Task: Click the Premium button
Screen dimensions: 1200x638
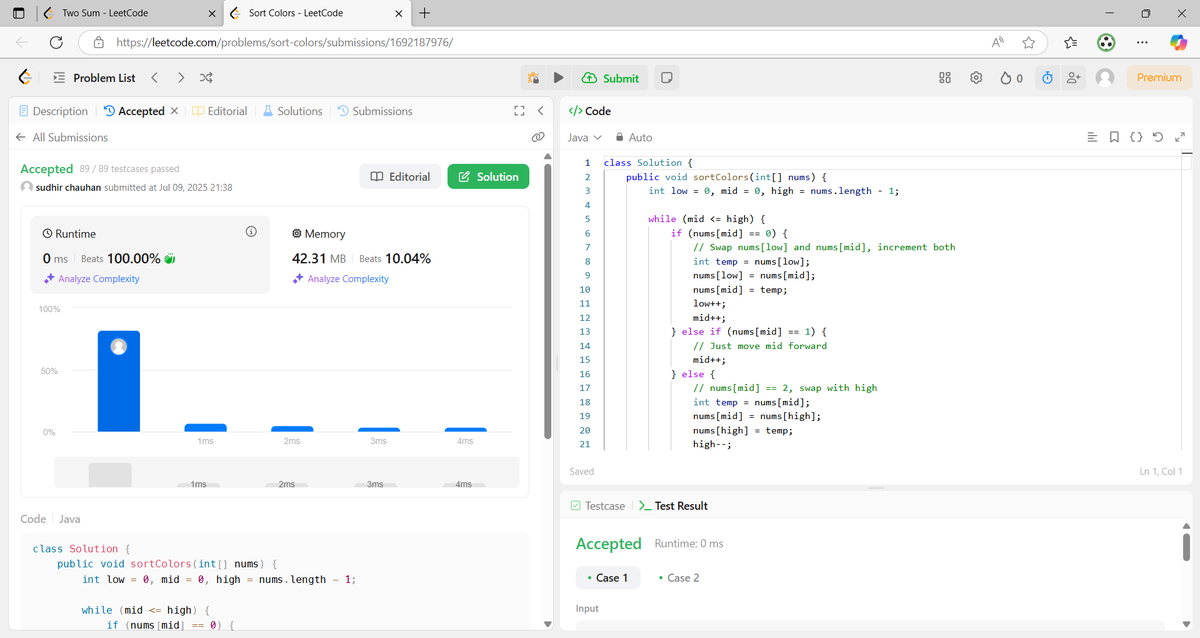Action: (x=1159, y=78)
